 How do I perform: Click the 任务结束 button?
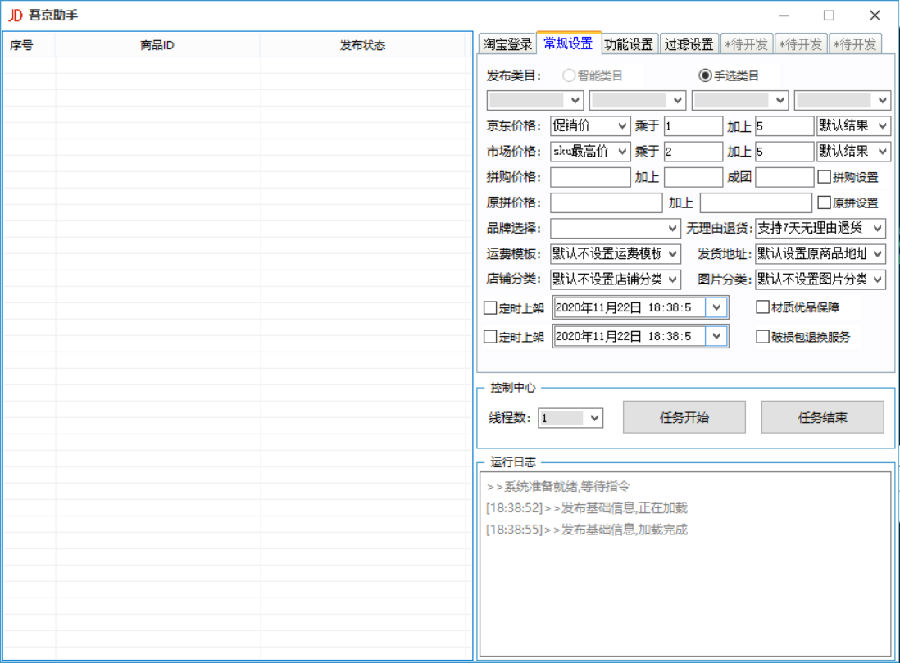click(x=822, y=417)
